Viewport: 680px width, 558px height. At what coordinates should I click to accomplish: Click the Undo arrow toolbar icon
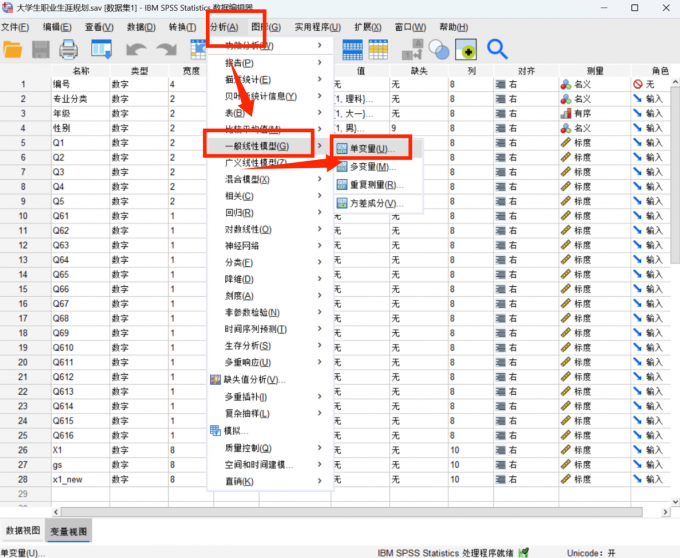pos(135,49)
